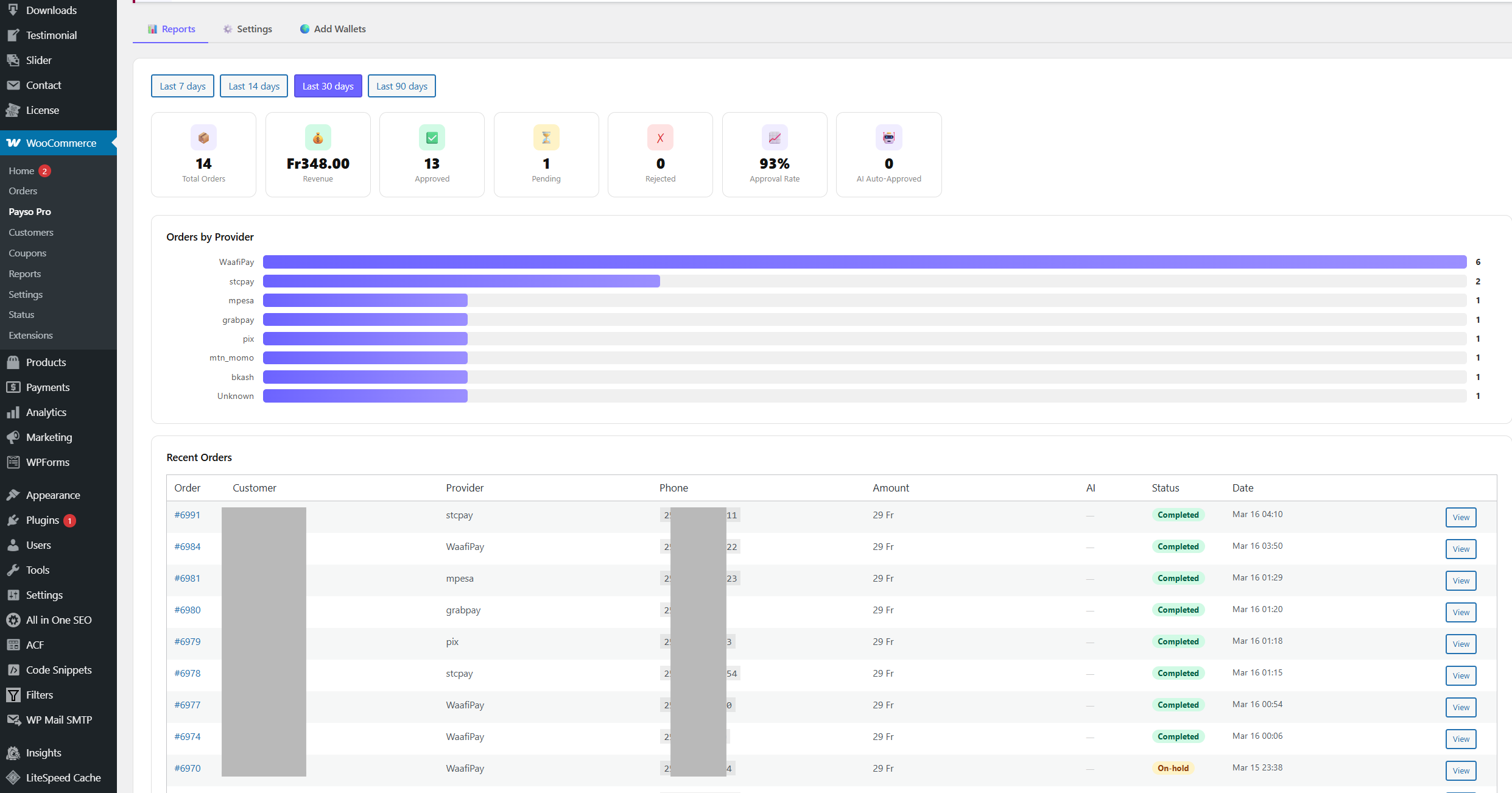This screenshot has width=1512, height=793.
Task: Click the AI Auto-Approved robot icon
Action: (888, 138)
